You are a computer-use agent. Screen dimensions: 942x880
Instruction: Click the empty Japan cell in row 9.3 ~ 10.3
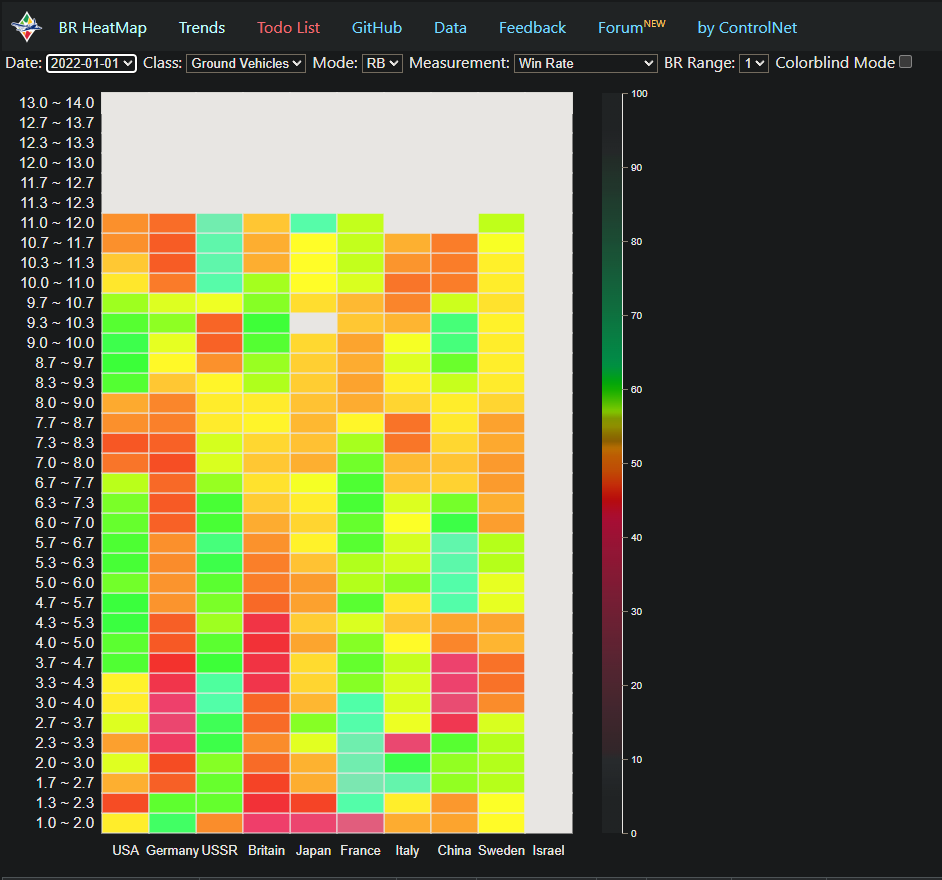(x=313, y=323)
